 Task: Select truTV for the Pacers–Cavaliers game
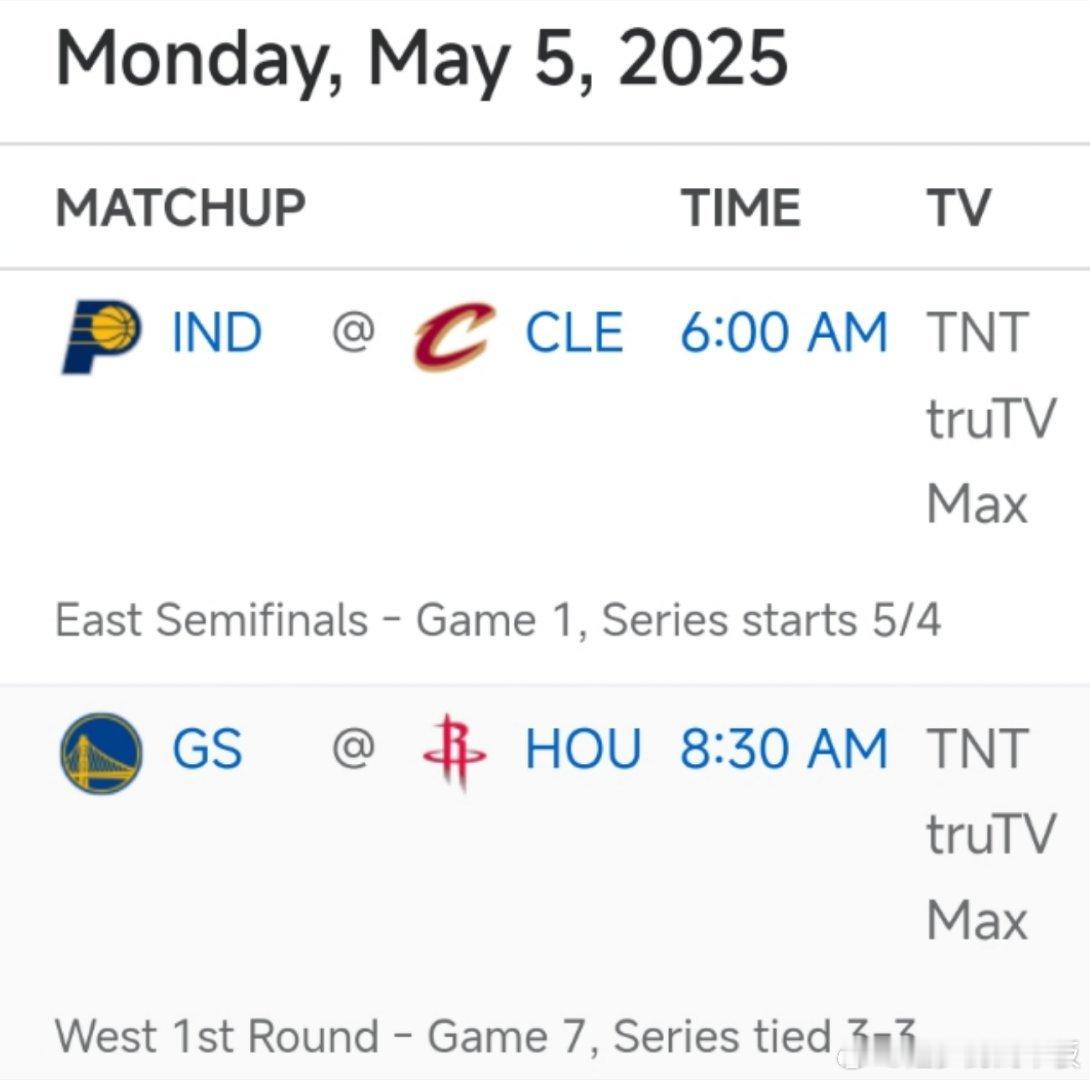pos(991,418)
